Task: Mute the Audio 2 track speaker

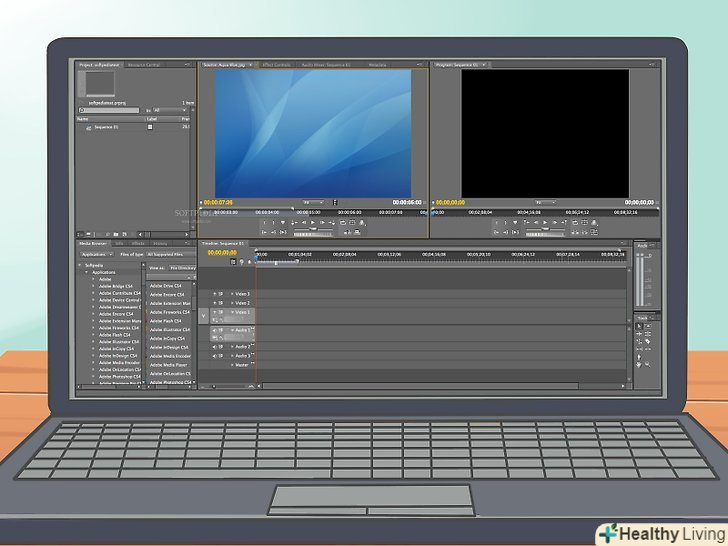Action: [214, 347]
